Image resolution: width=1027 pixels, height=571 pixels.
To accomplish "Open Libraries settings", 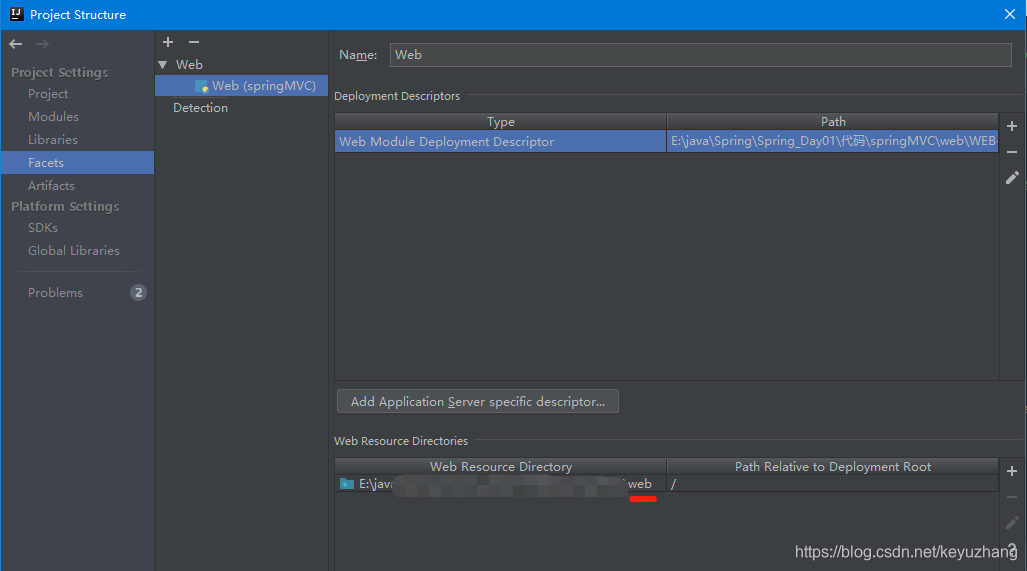I will coord(52,139).
